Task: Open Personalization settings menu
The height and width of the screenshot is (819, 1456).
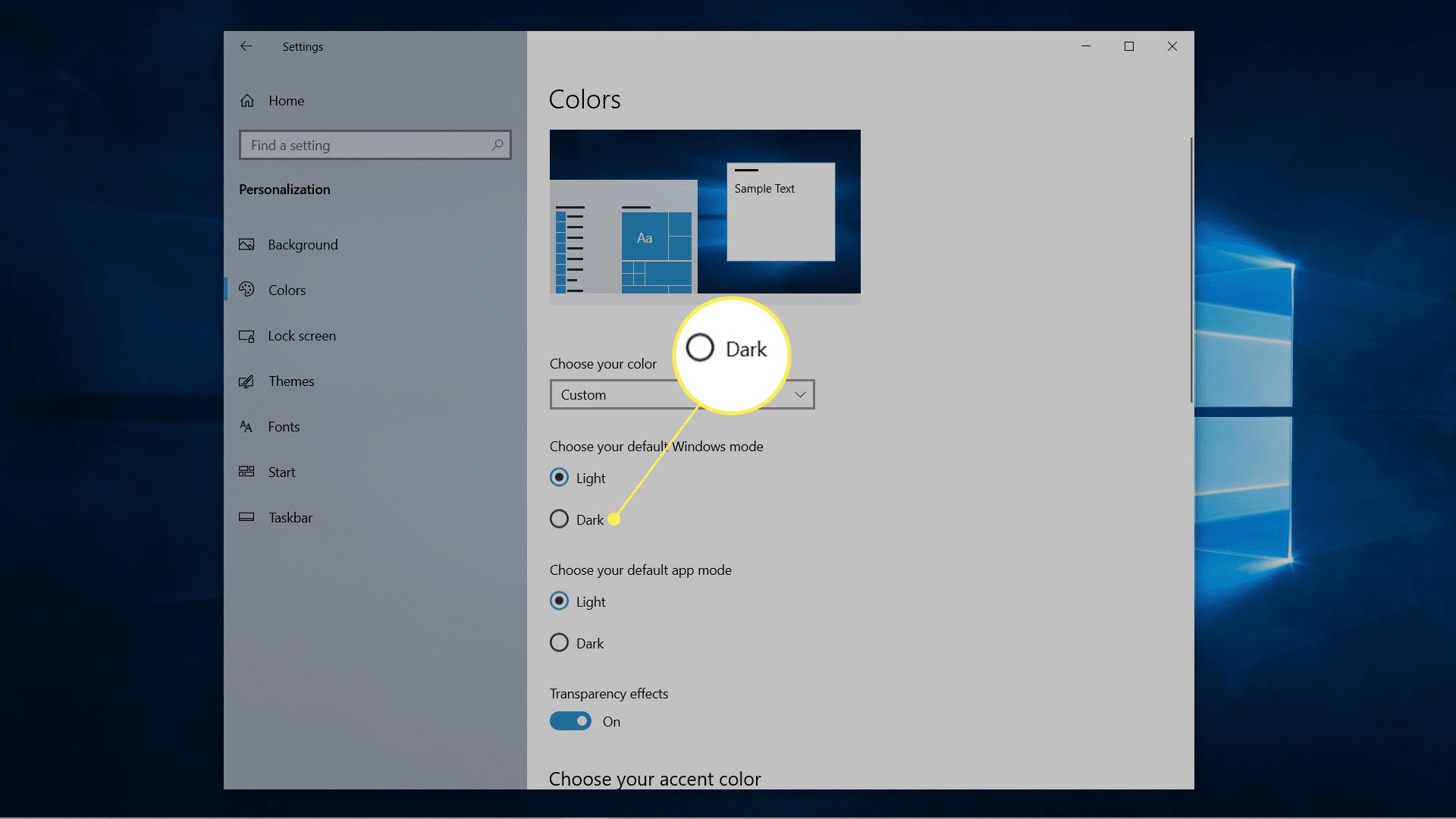Action: point(285,188)
